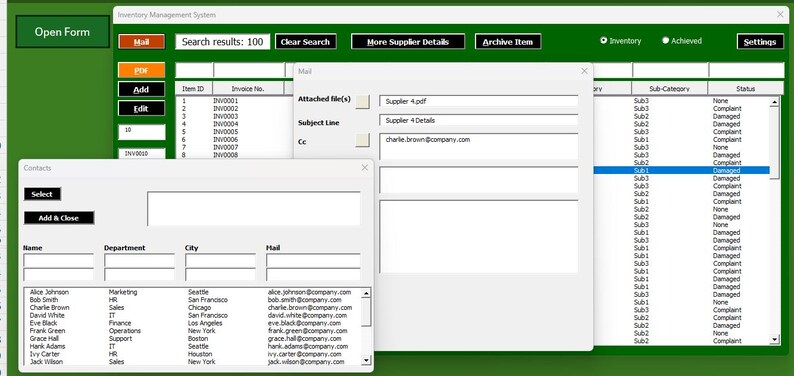Click the Attached file(s) browse button
The height and width of the screenshot is (376, 794).
click(x=363, y=102)
